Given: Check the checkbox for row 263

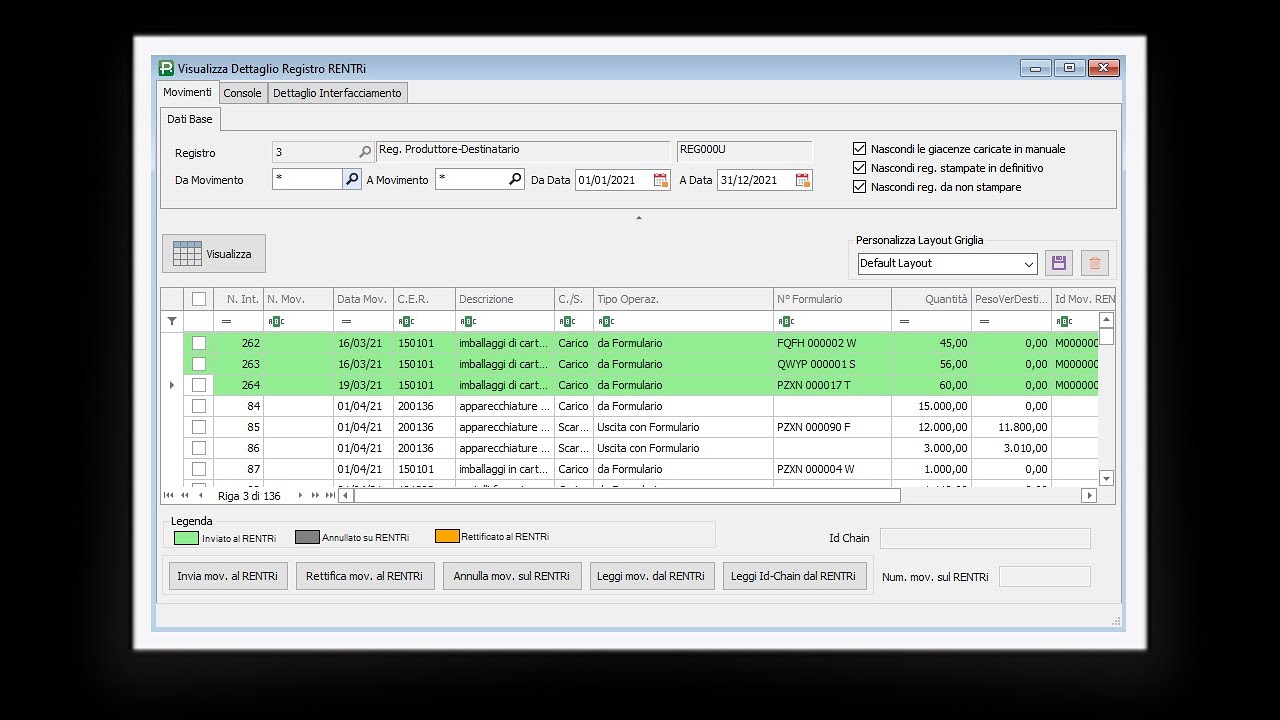Looking at the screenshot, I should click(x=199, y=364).
